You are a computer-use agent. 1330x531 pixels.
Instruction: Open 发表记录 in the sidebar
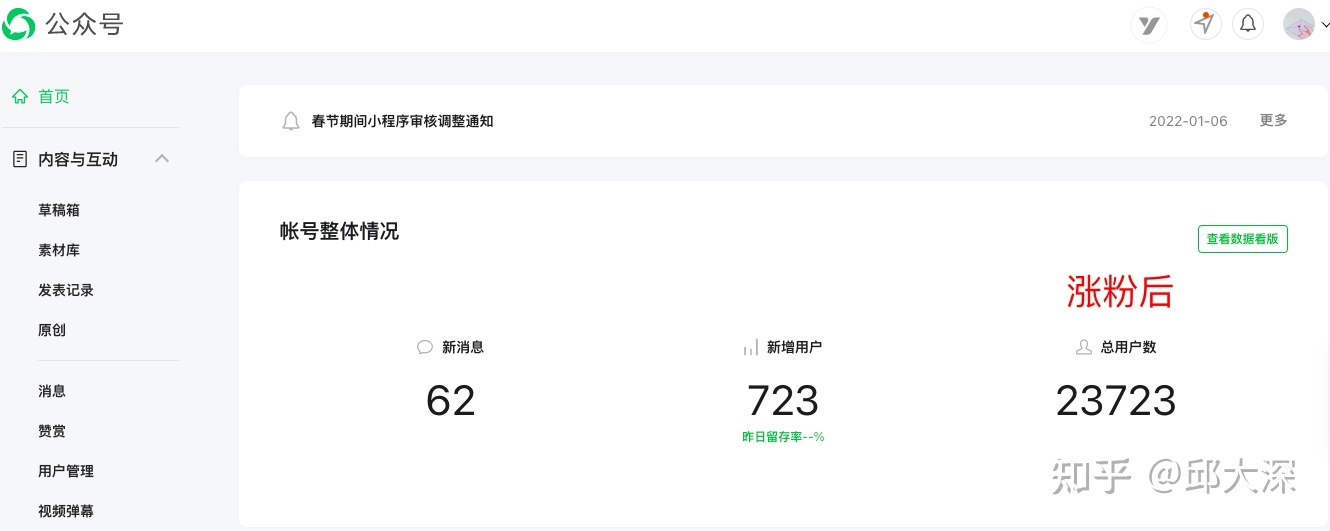pos(66,290)
